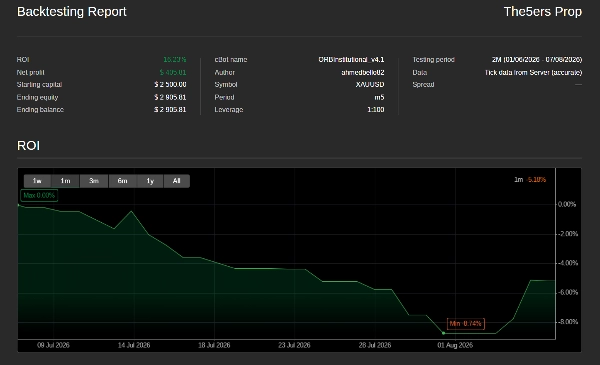Click the cBot name label
The image size is (600, 365).
click(x=231, y=60)
